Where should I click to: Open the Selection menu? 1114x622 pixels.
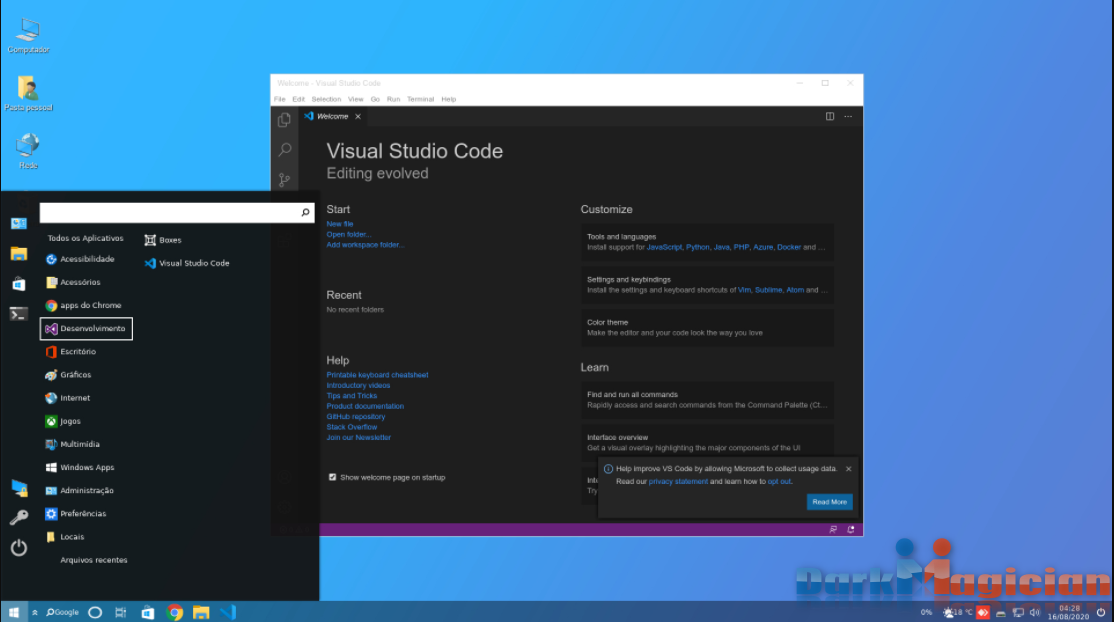pyautogui.click(x=326, y=100)
